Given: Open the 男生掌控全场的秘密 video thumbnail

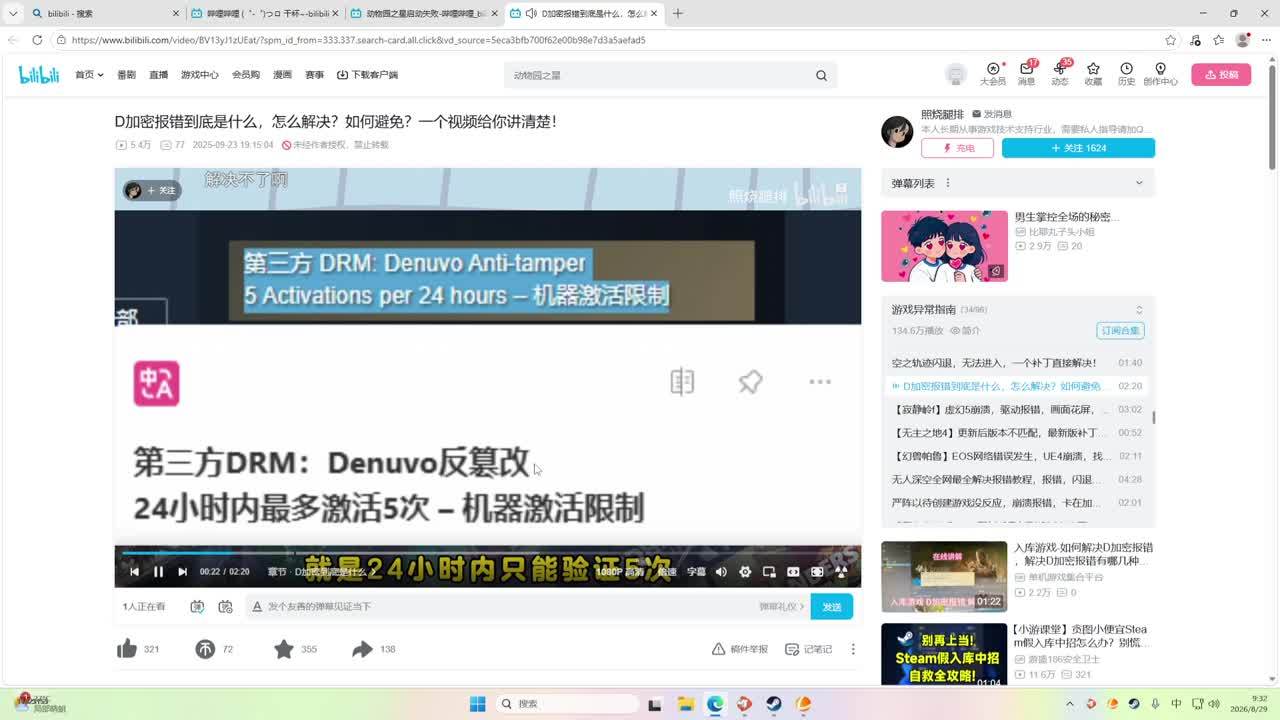Looking at the screenshot, I should click(944, 246).
